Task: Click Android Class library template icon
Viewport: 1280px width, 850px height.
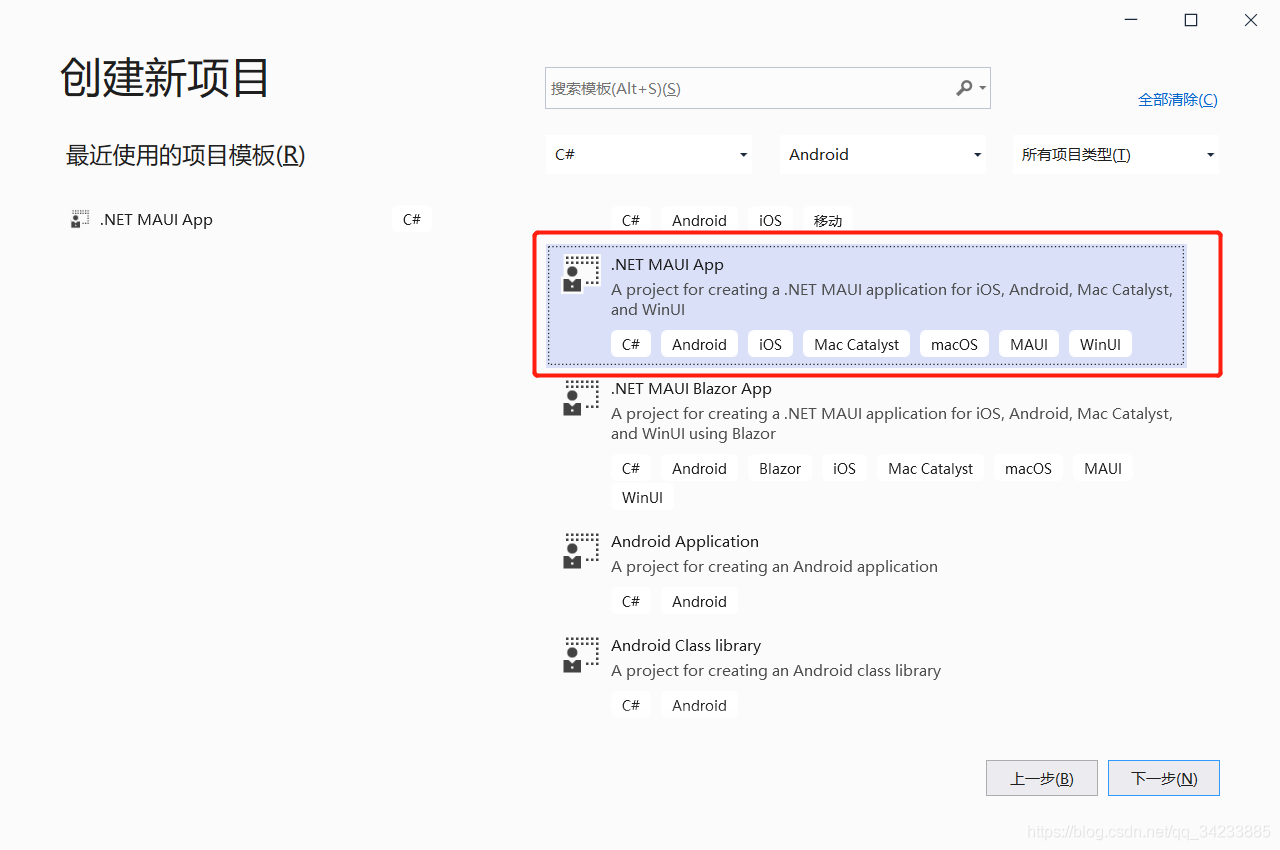Action: pos(581,655)
